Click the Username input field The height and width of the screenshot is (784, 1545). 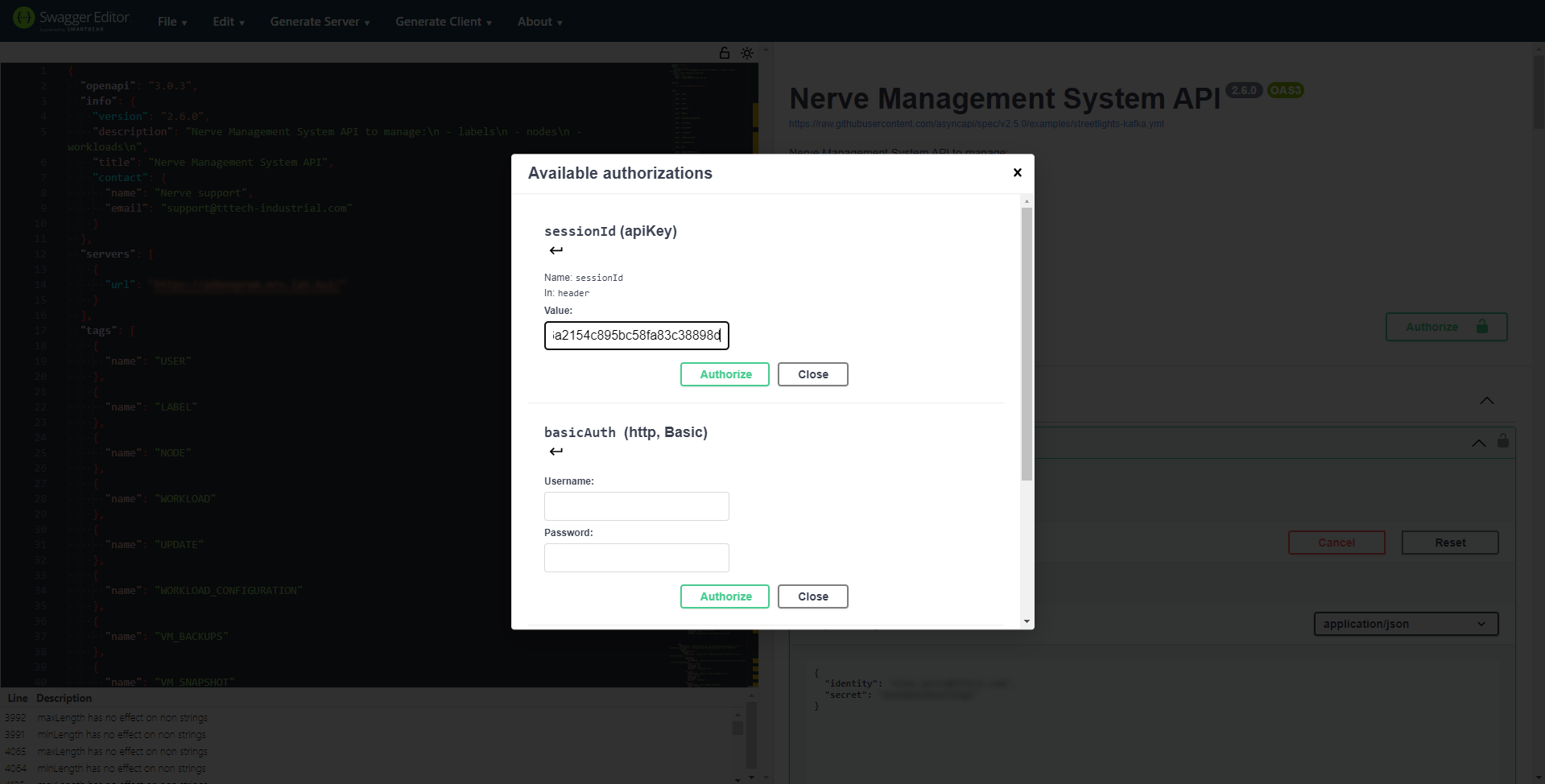coord(636,506)
